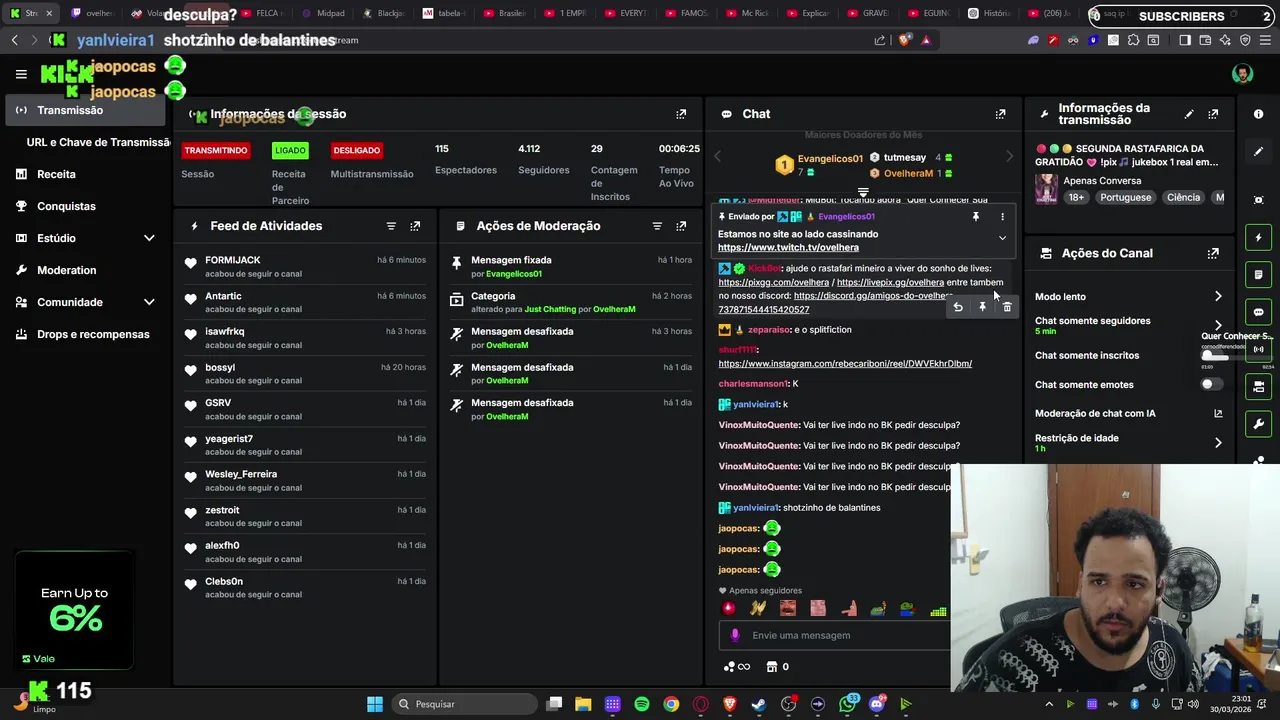This screenshot has height=720, width=1280.
Task: Open Steam from the taskbar
Action: click(x=759, y=704)
